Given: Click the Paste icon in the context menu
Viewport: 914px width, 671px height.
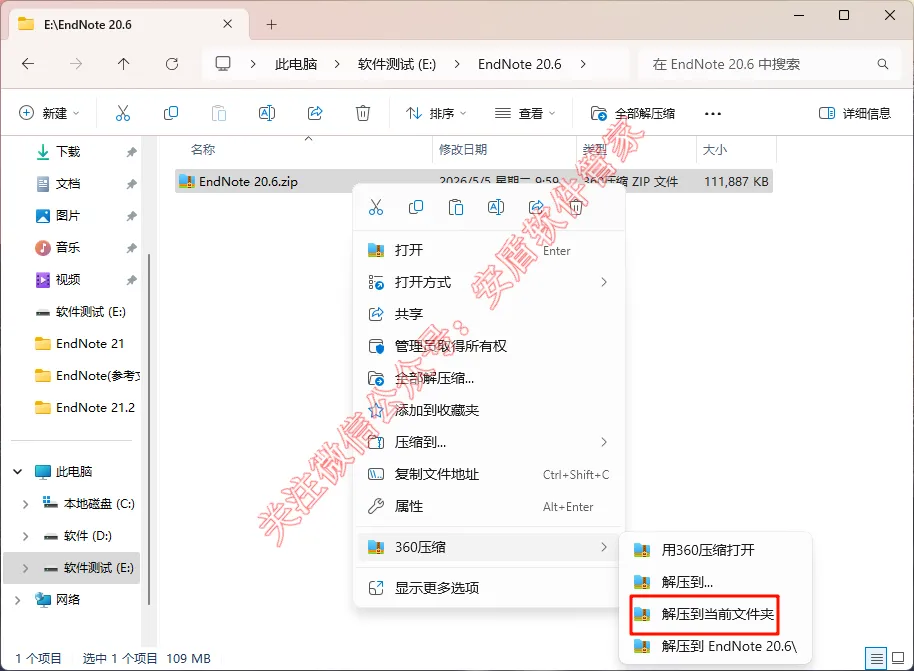Looking at the screenshot, I should 456,207.
